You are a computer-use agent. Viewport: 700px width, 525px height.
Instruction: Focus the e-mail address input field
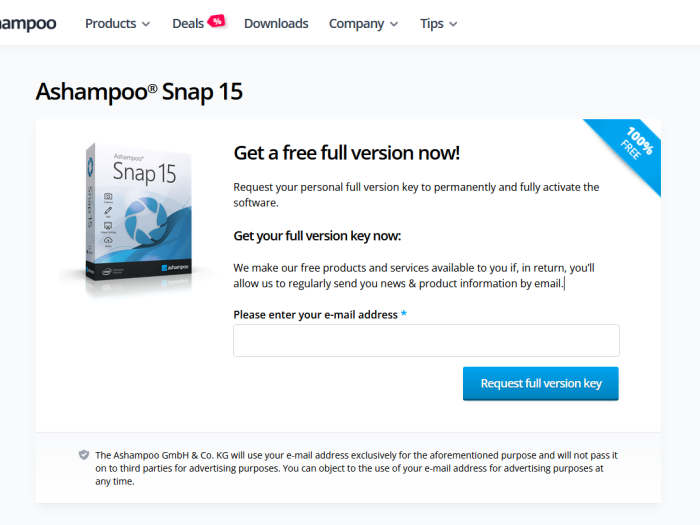coord(426,341)
